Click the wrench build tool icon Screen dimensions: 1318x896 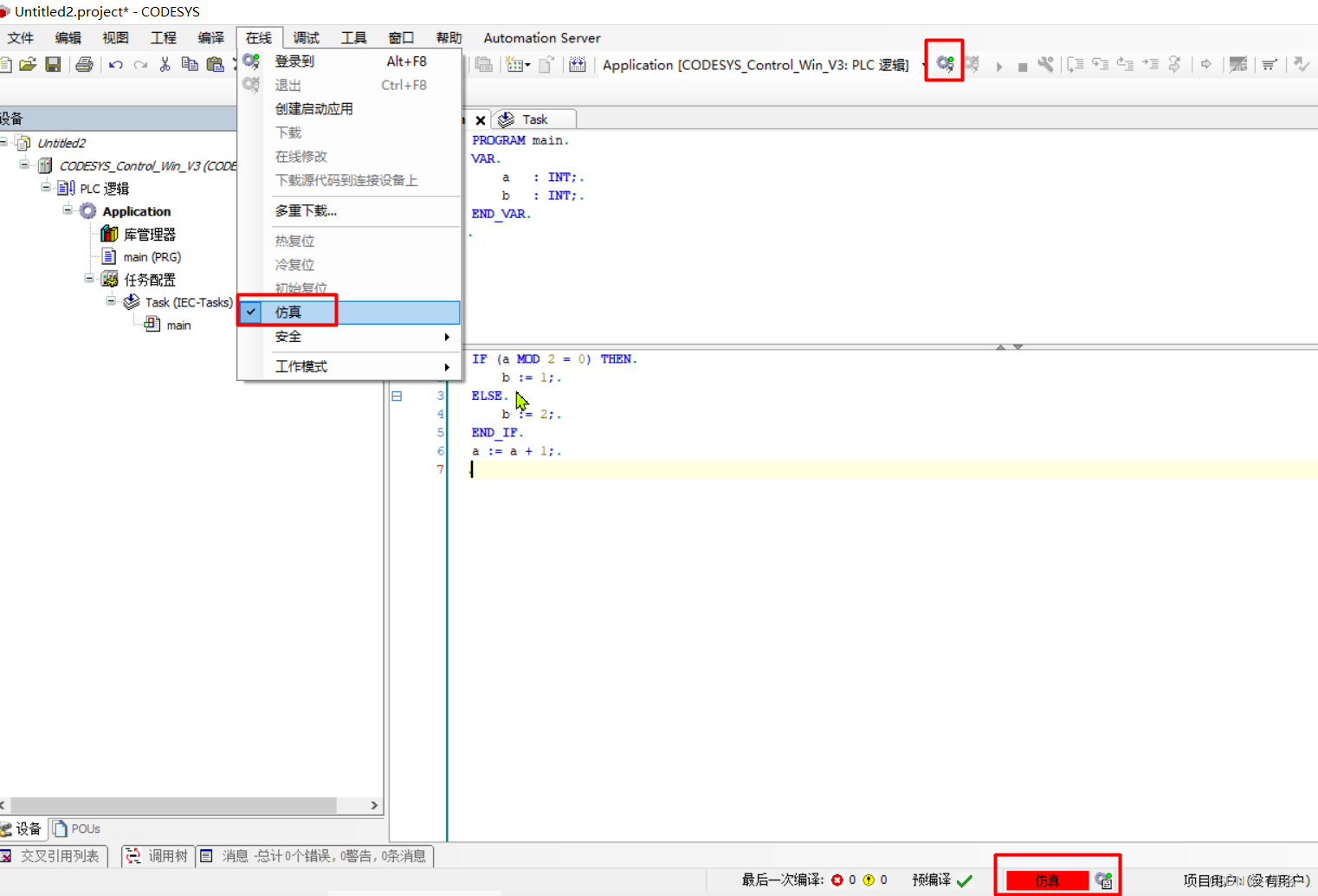click(x=1046, y=64)
